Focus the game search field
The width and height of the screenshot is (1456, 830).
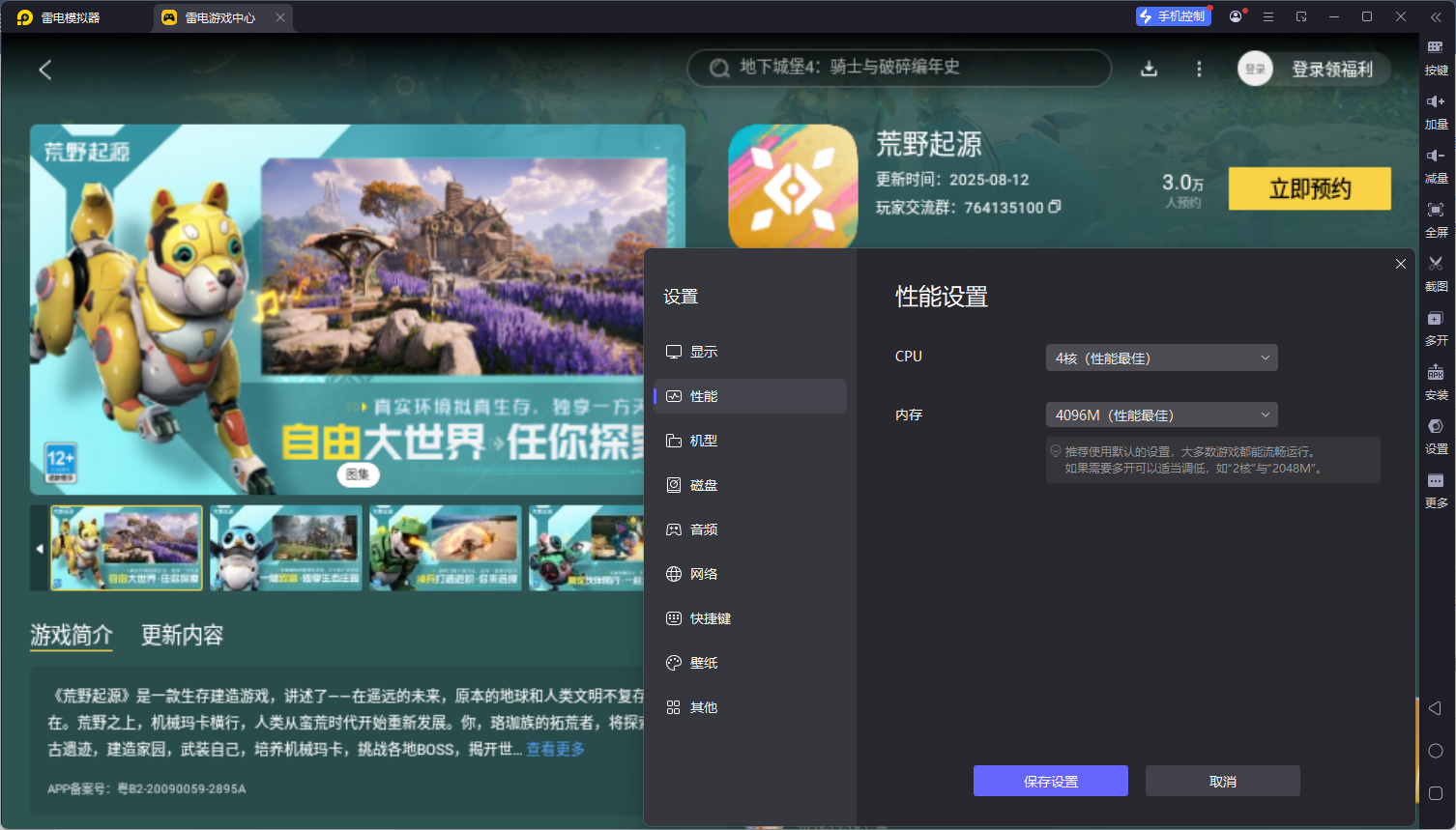pyautogui.click(x=899, y=68)
